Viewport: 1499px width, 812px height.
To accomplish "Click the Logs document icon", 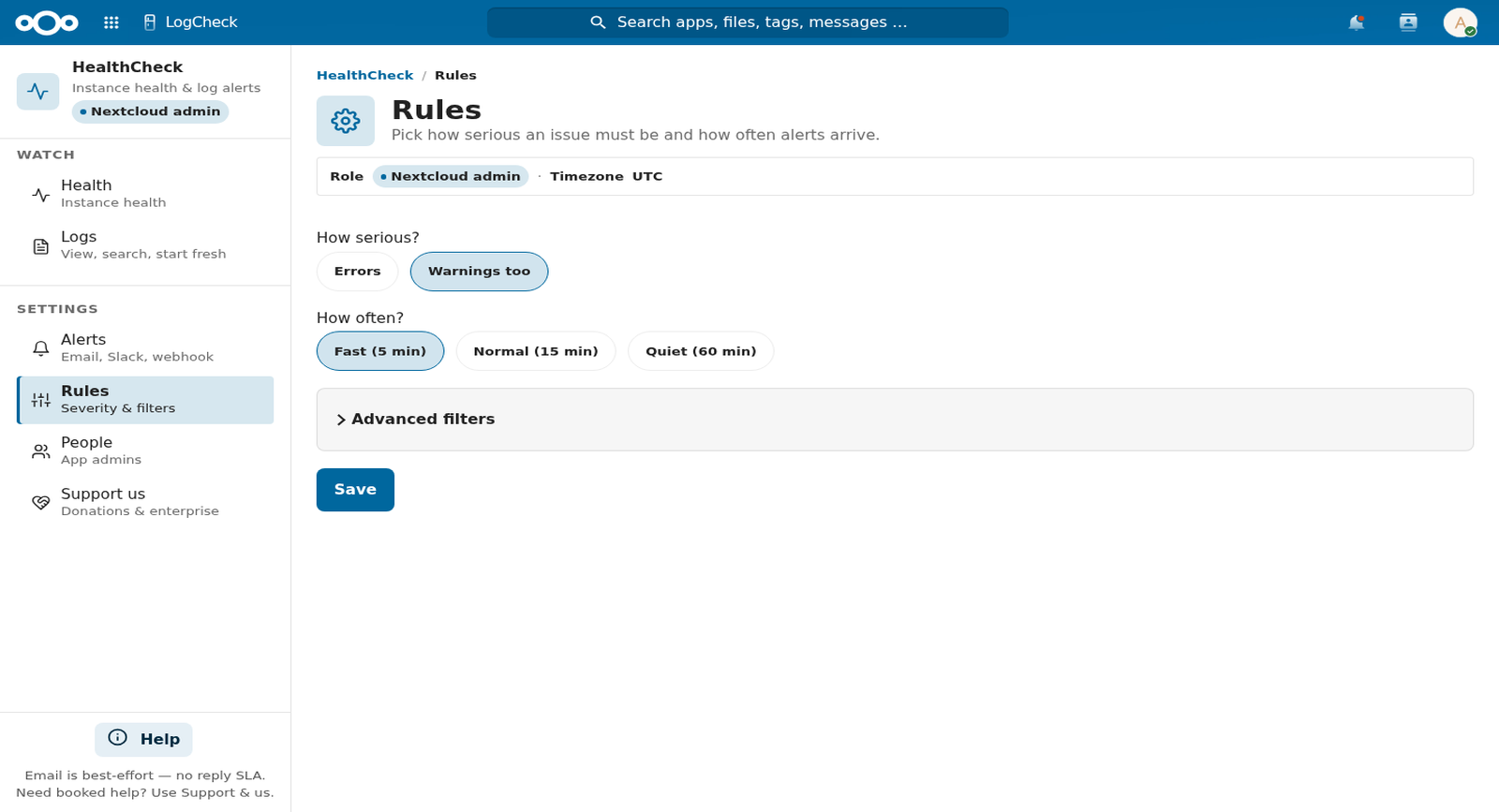I will [x=41, y=246].
